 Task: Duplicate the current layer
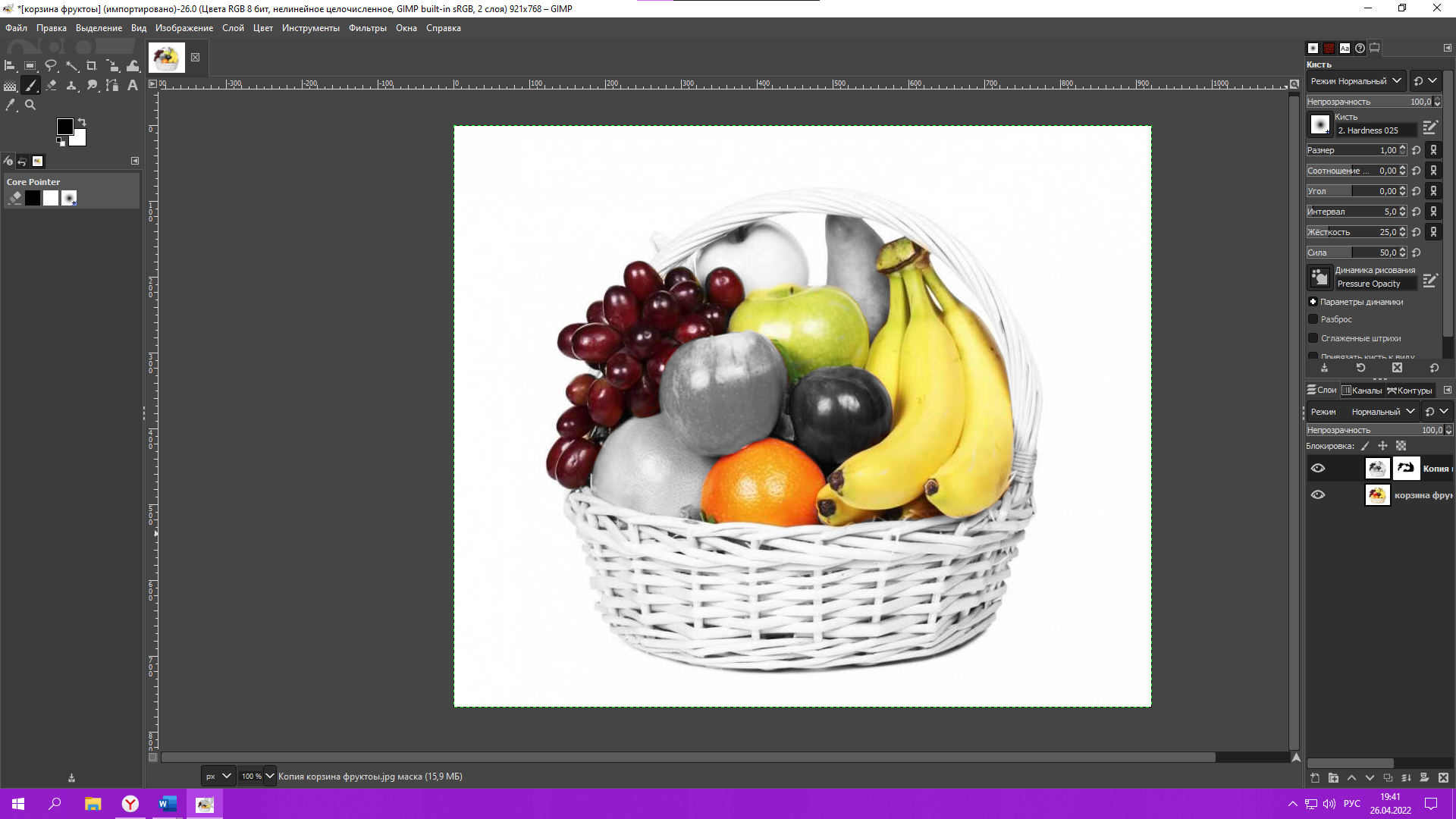point(1388,778)
